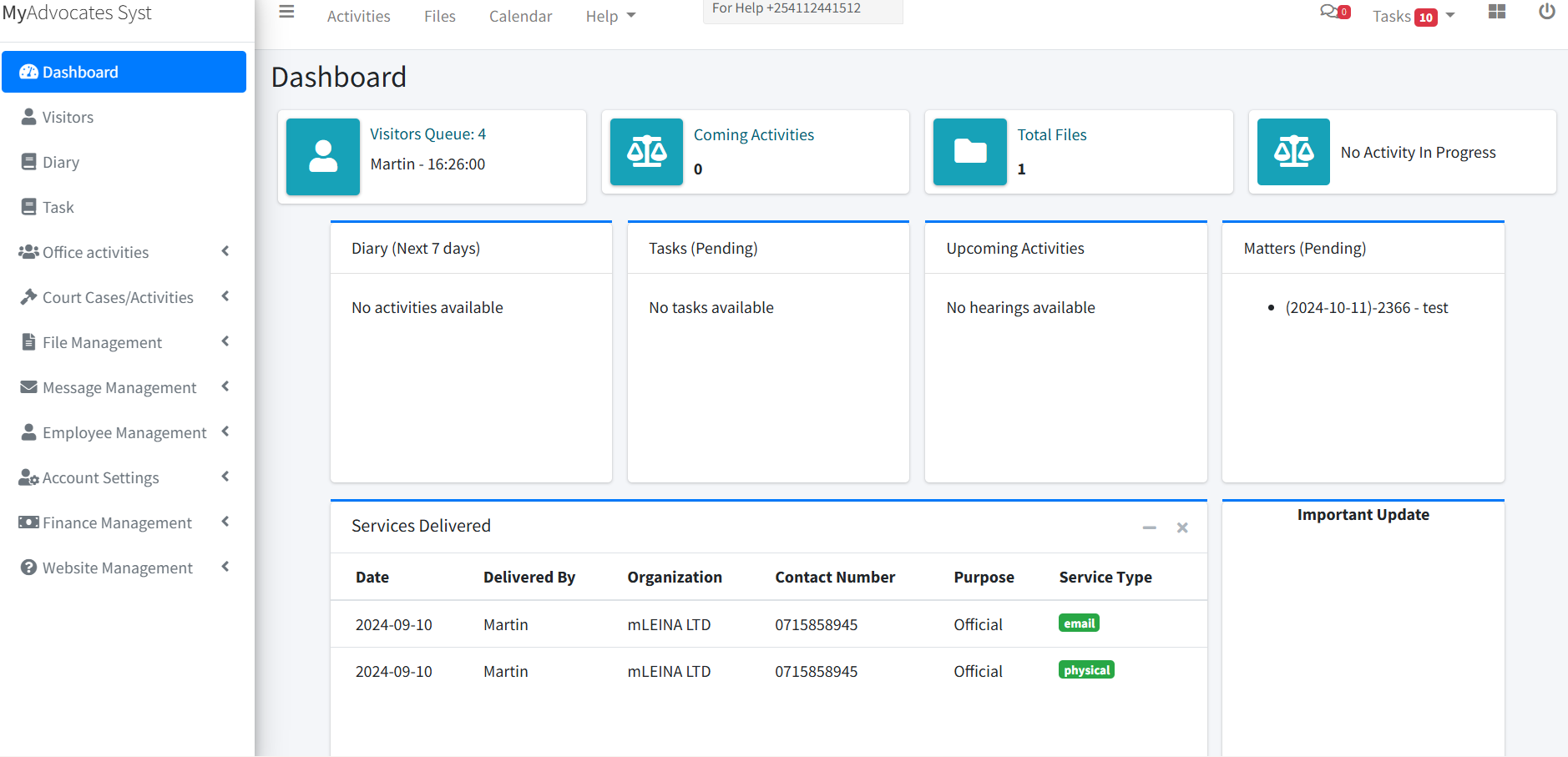1568x757 pixels.
Task: Click the folder icon on Total Files card
Action: [969, 152]
